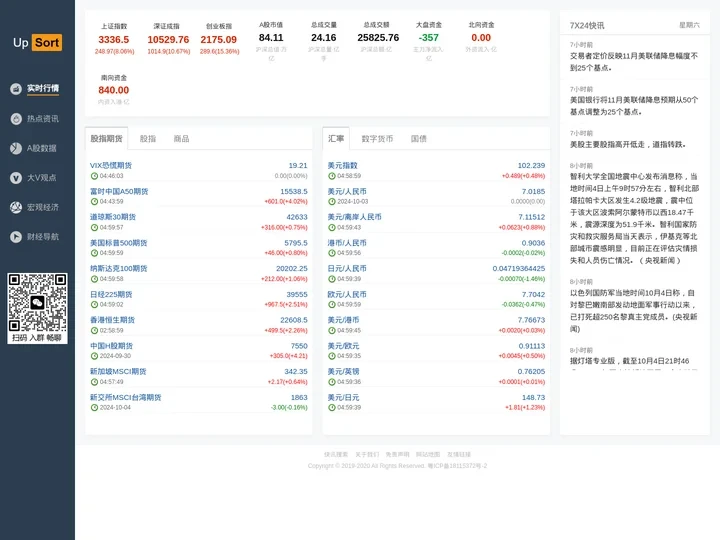This screenshot has width=720, height=540.
Task: Click clock icon under 日元/人民币
Action: [332, 279]
